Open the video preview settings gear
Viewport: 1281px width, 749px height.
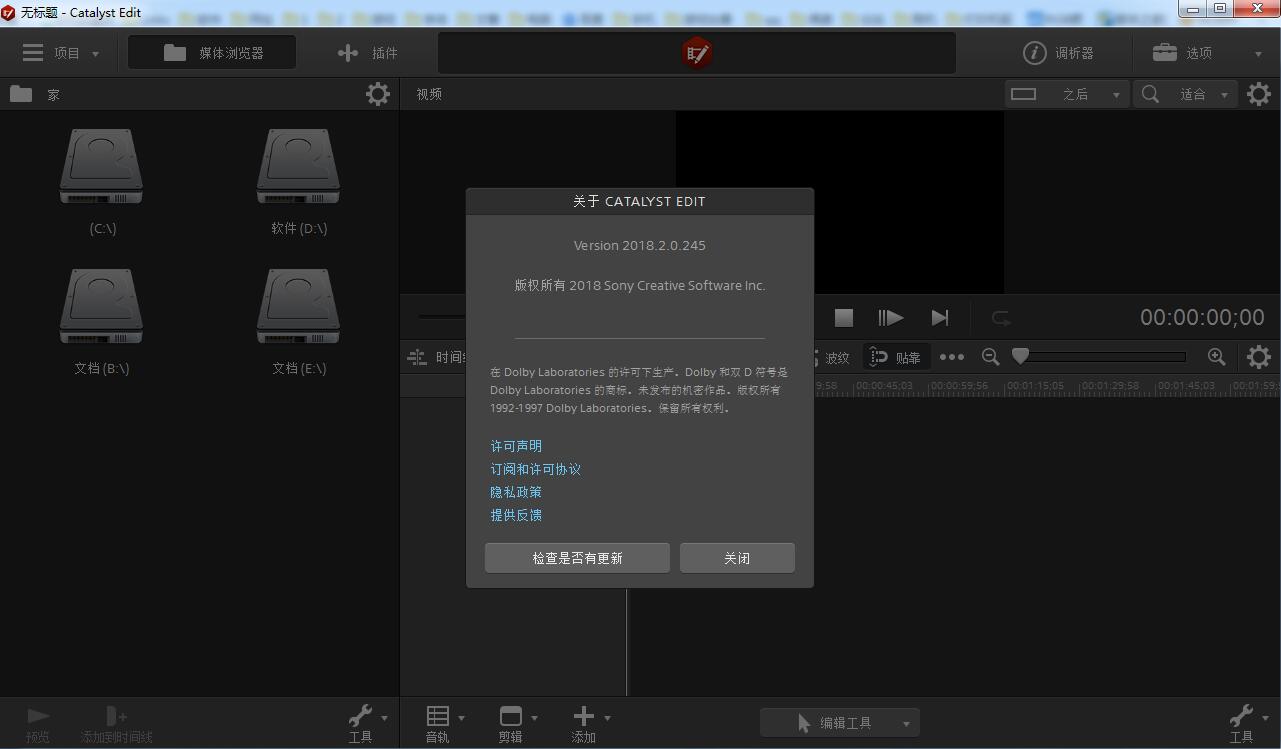pos(1258,94)
